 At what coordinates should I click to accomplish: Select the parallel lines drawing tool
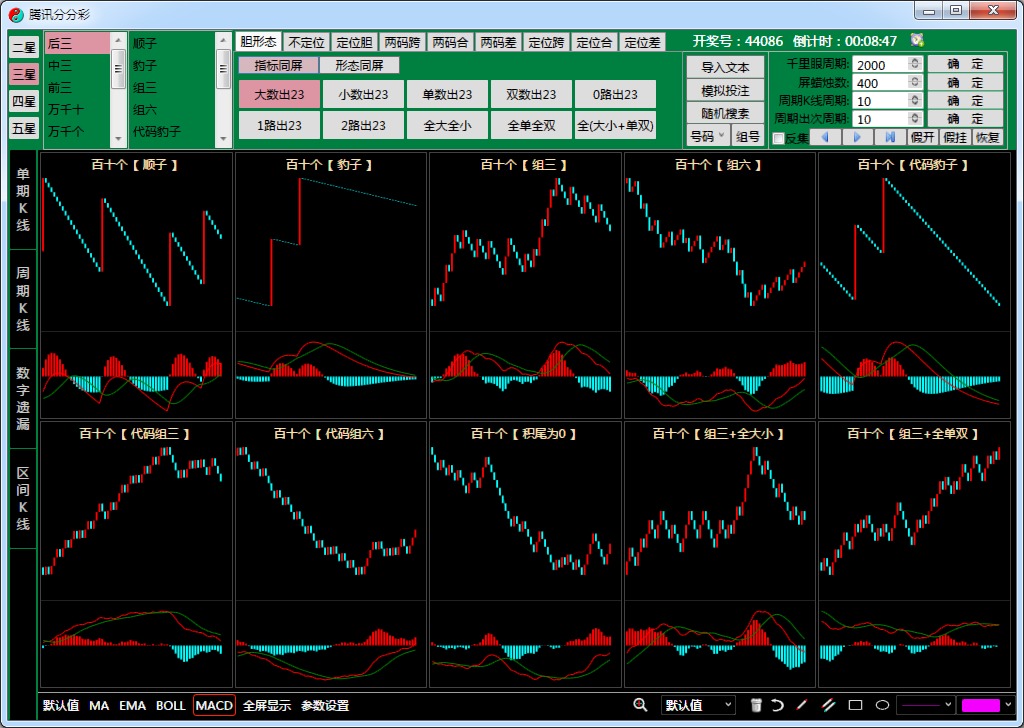point(827,705)
